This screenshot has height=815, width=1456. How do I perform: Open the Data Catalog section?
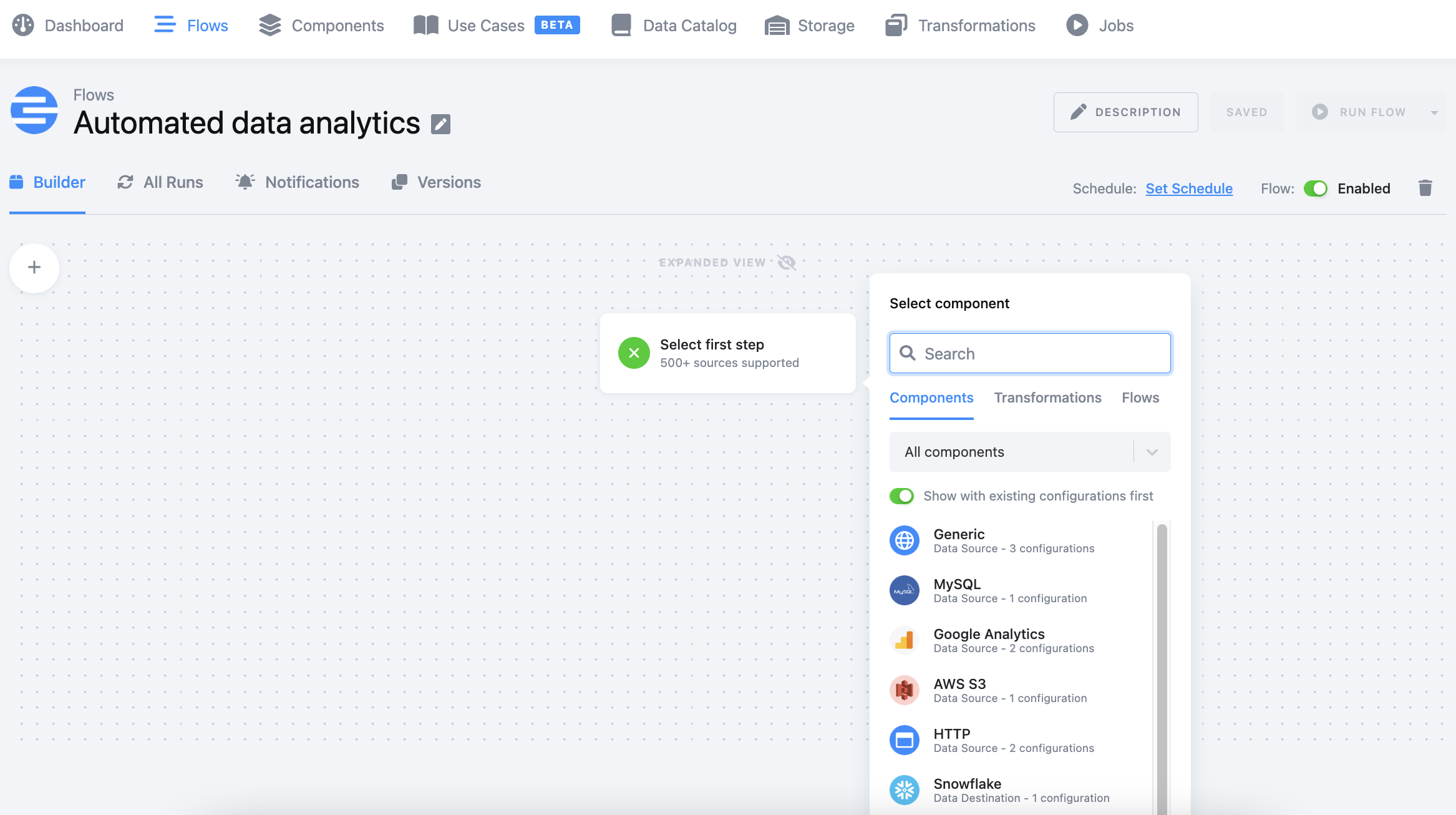(621, 25)
